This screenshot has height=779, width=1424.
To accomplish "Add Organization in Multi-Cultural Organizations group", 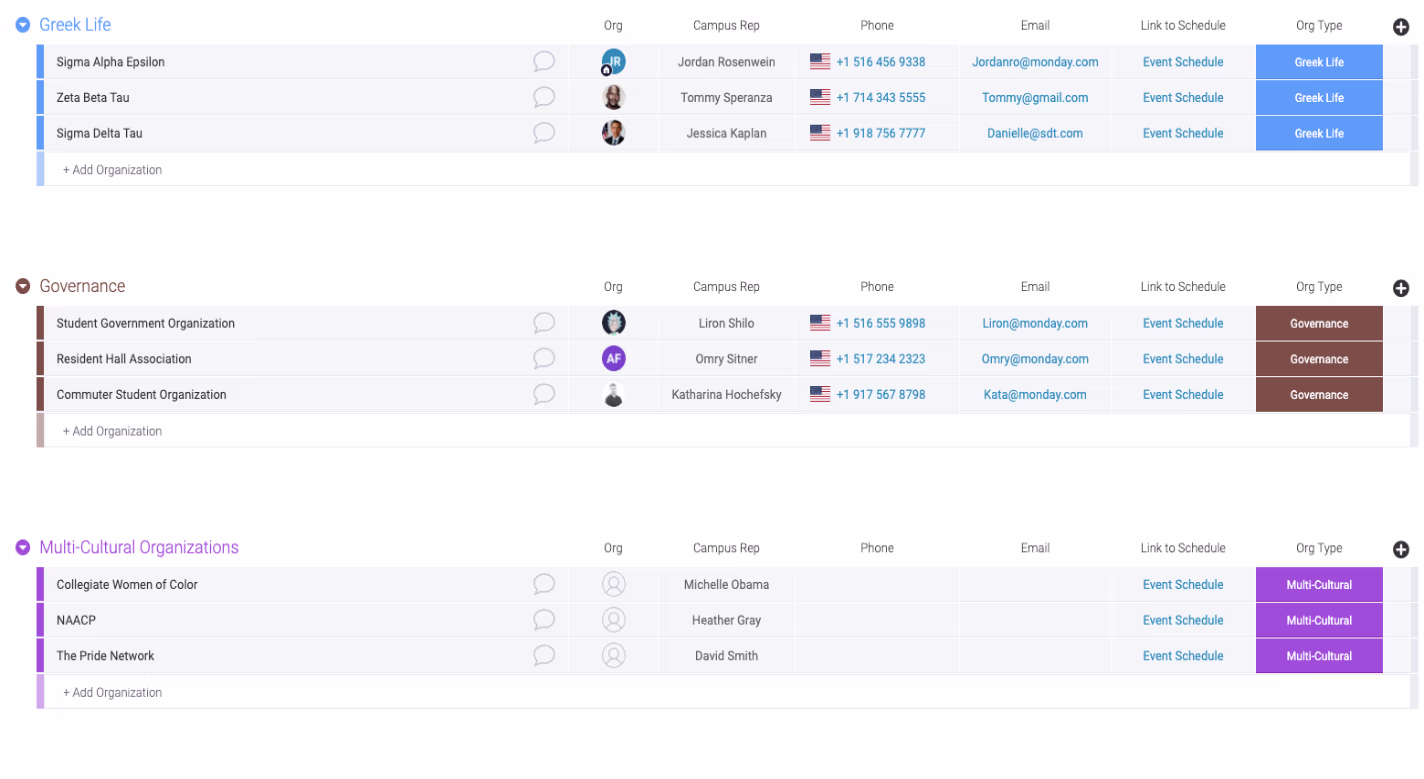I will click(112, 692).
